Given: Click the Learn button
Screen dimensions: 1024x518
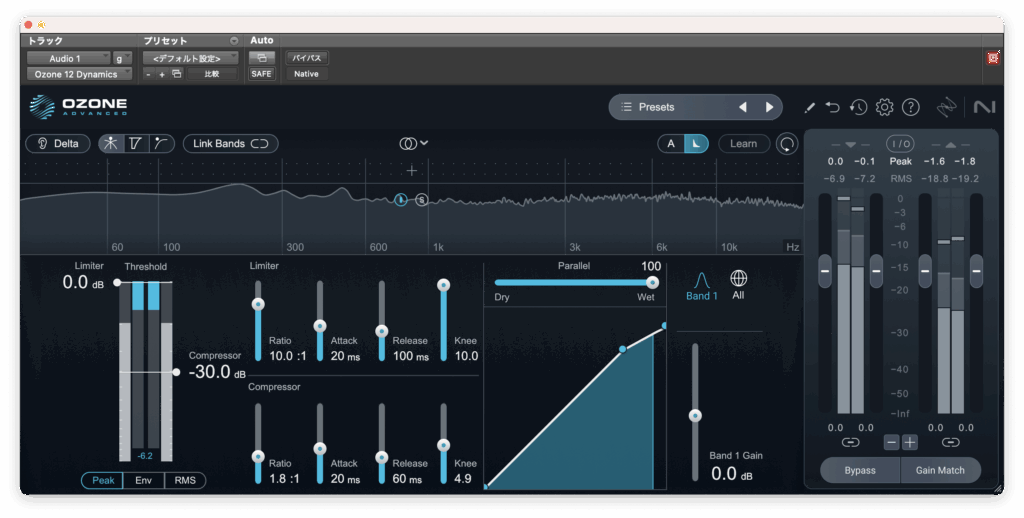Looking at the screenshot, I should pos(743,144).
